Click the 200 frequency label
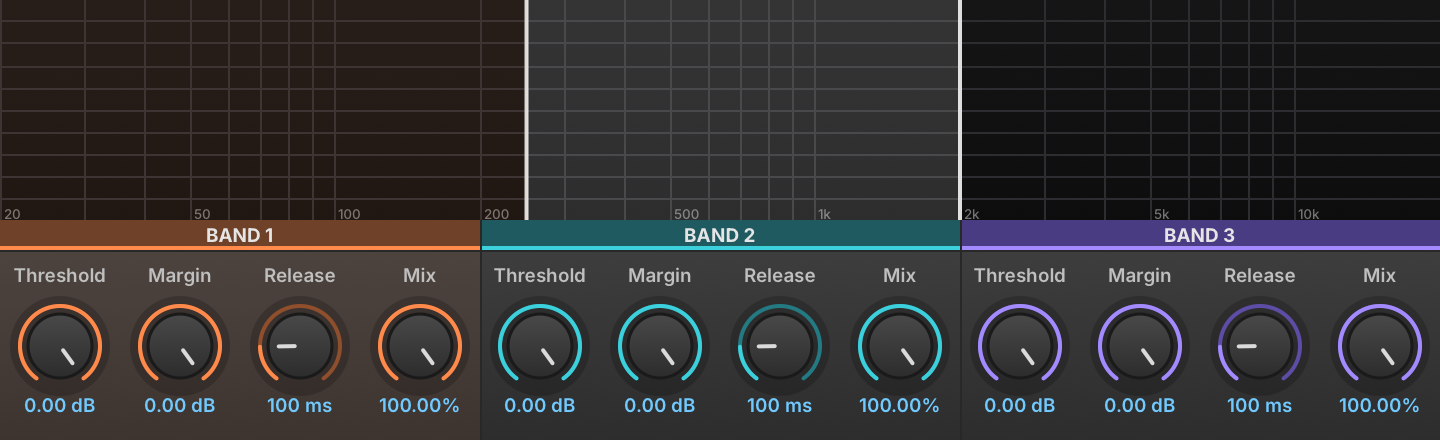1440x440 pixels. (496, 214)
